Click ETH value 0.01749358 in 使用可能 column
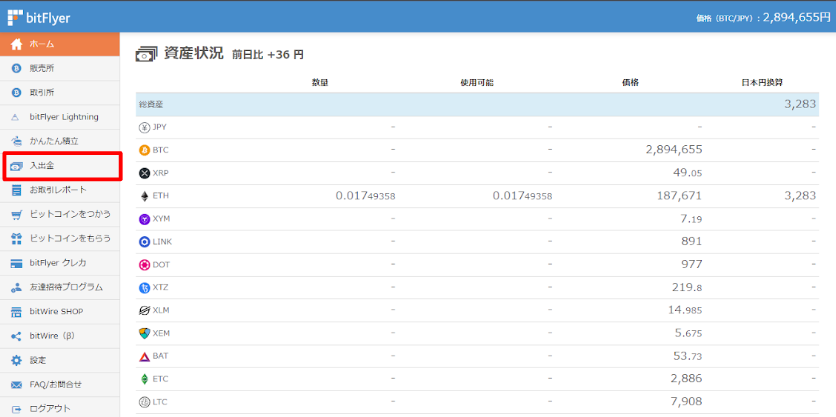 tap(522, 196)
